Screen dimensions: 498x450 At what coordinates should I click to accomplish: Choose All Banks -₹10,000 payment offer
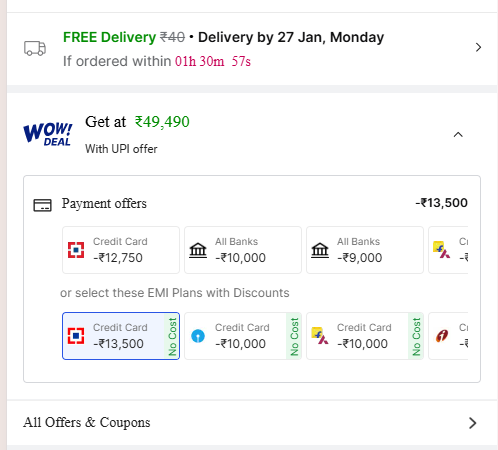(243, 250)
